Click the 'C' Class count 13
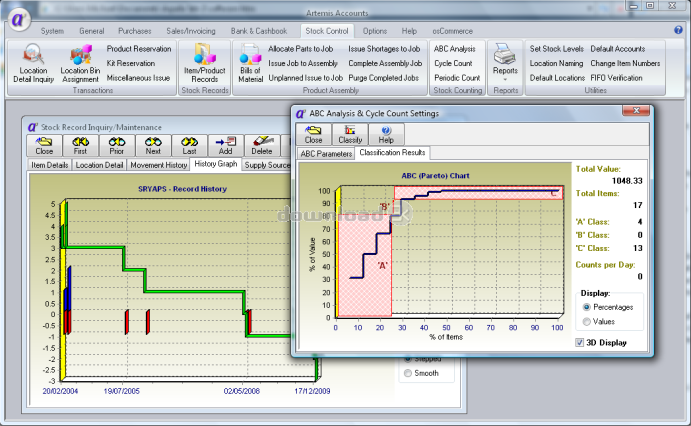This screenshot has width=691, height=426. pos(638,248)
